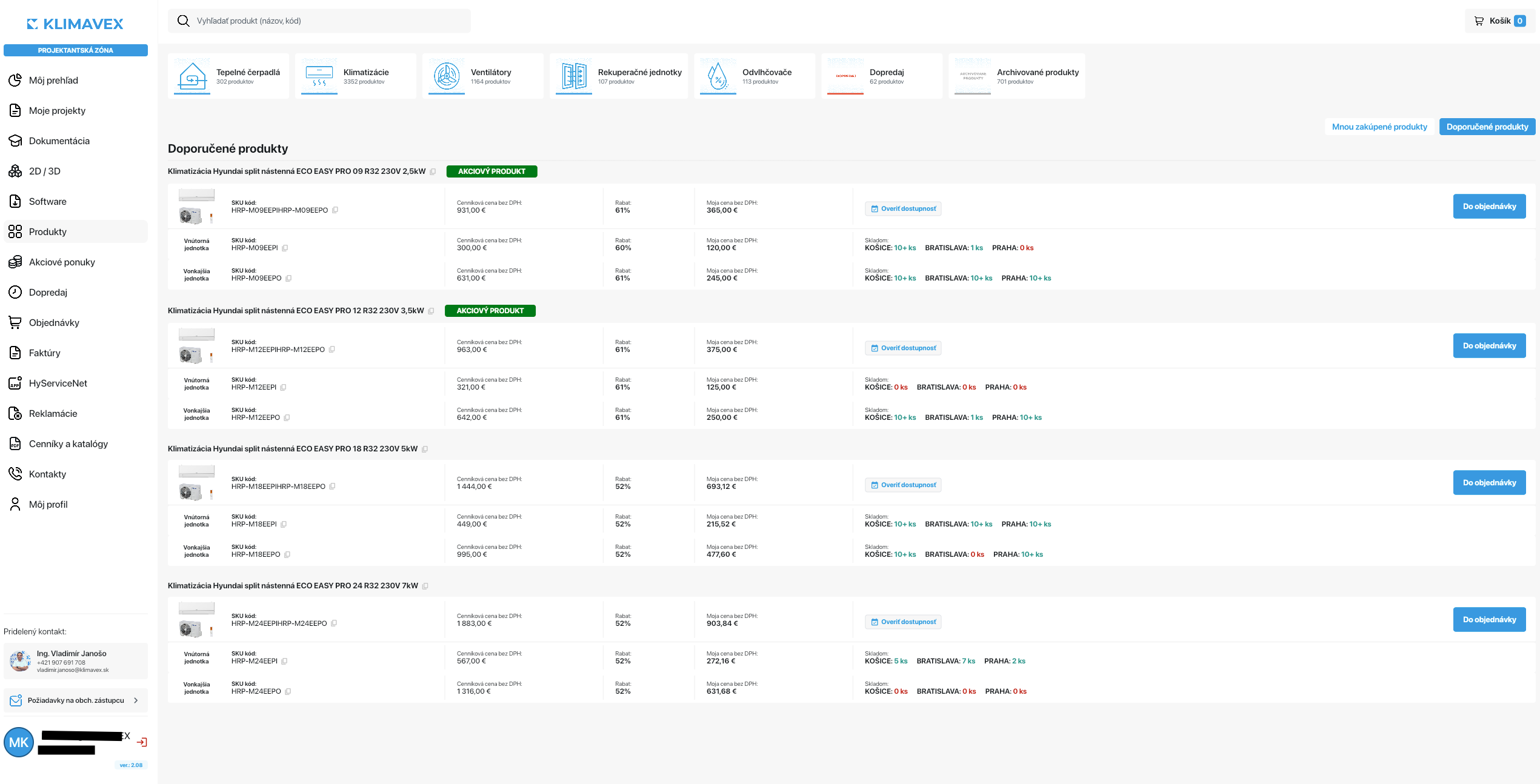The width and height of the screenshot is (1540, 784).
Task: Open the Odvlhčovače category
Action: 755,76
